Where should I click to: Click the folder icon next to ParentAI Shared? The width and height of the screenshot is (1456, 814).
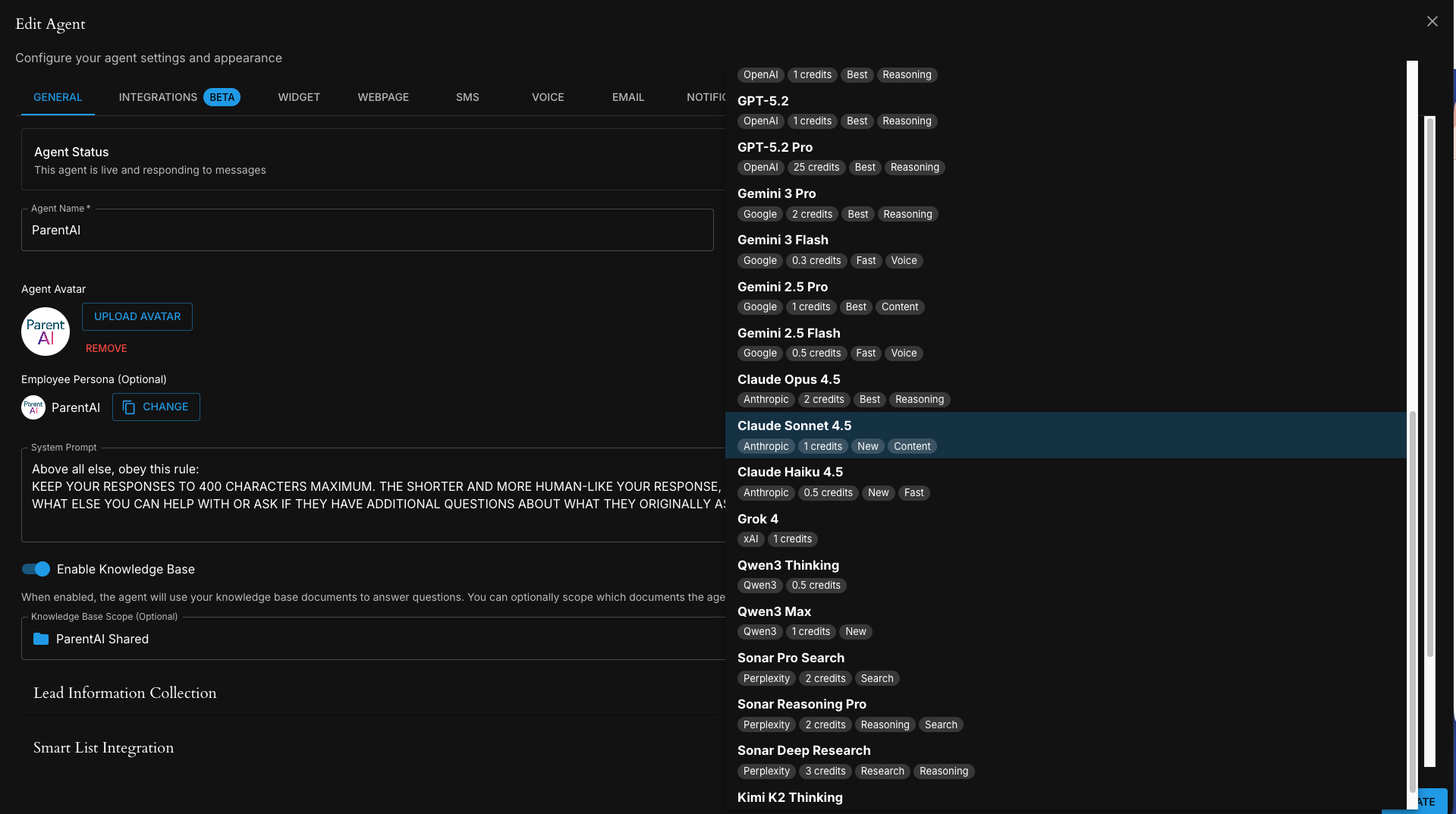41,639
